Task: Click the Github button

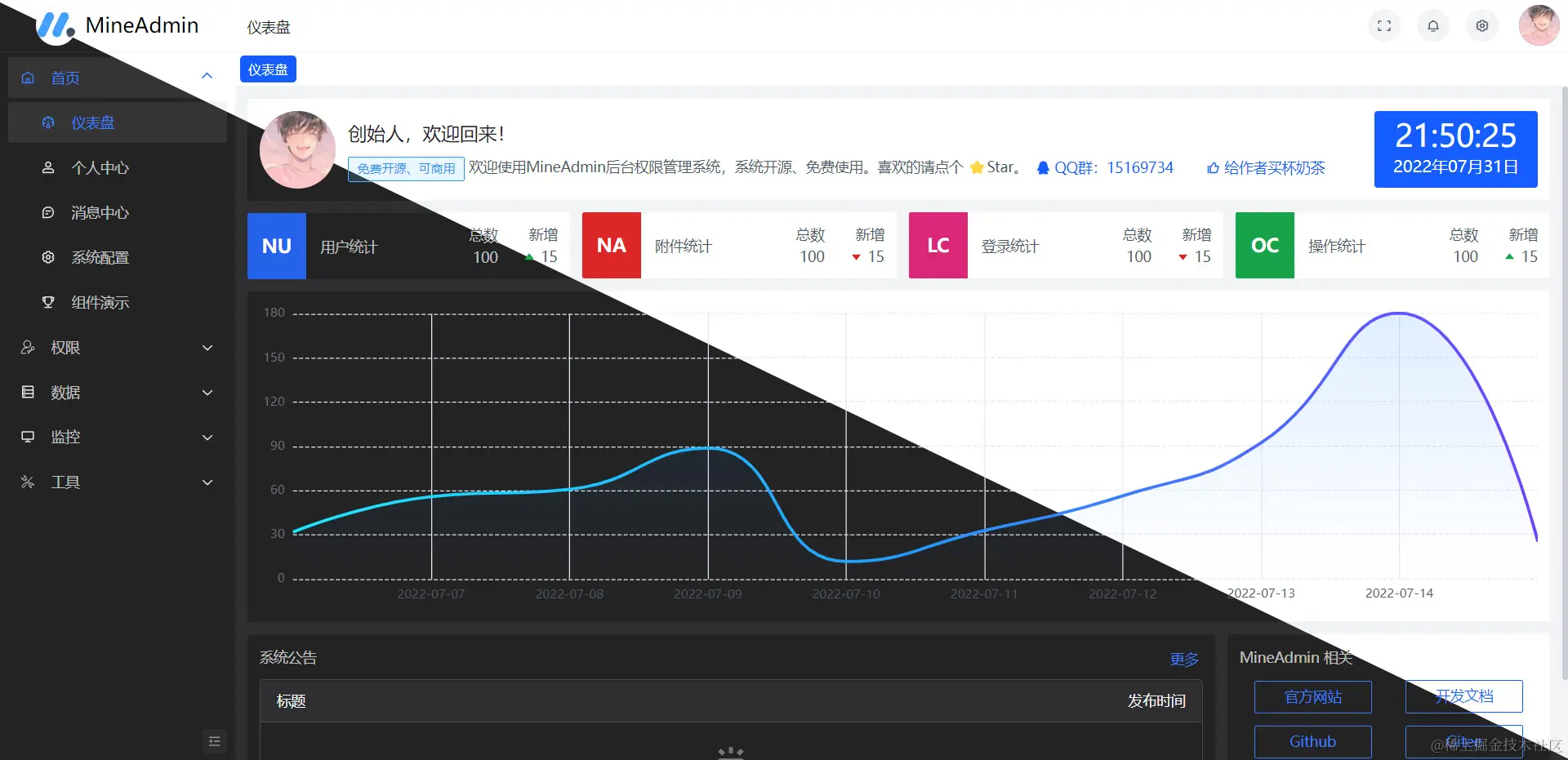Action: (1313, 741)
